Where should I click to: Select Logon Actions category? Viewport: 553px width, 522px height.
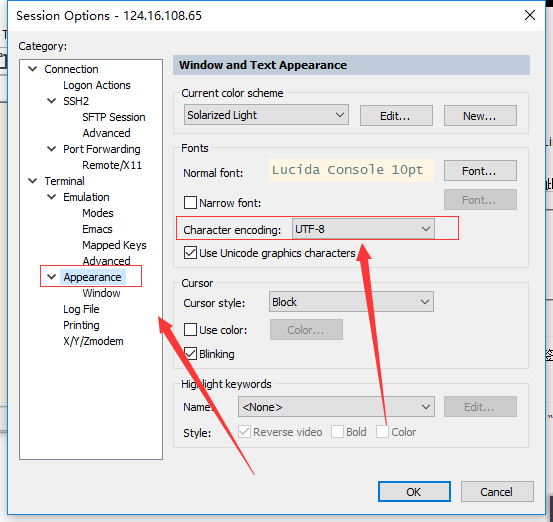97,85
